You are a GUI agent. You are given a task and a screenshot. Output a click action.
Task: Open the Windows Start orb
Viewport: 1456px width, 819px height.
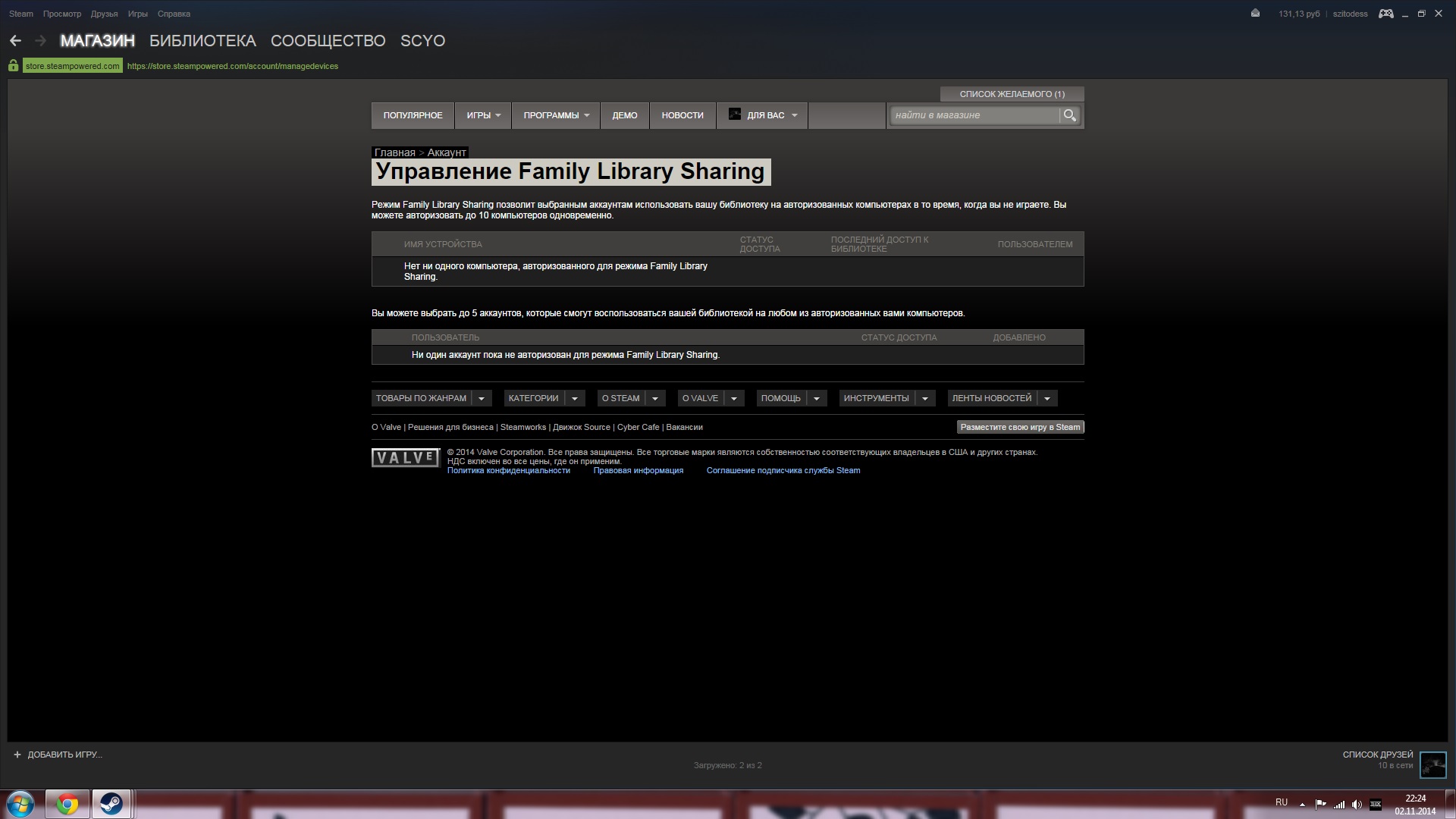pos(20,804)
